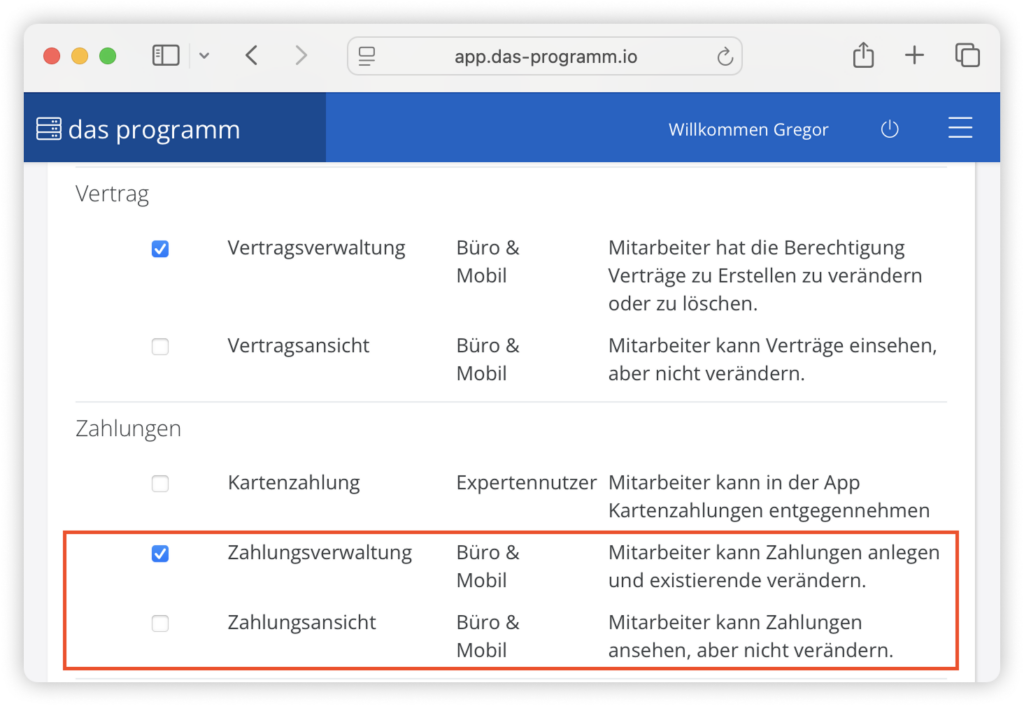This screenshot has width=1024, height=706.
Task: Click the forward navigation button
Action: 301,55
